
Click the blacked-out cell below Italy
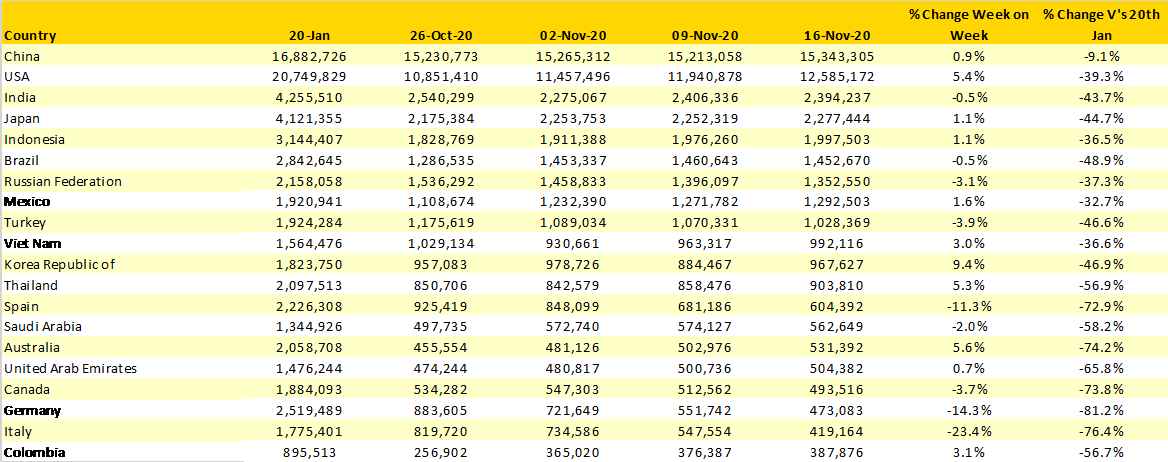tap(122, 452)
